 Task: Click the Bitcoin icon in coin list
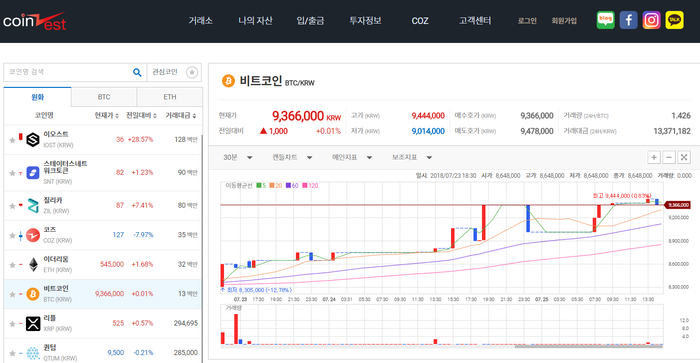click(33, 294)
